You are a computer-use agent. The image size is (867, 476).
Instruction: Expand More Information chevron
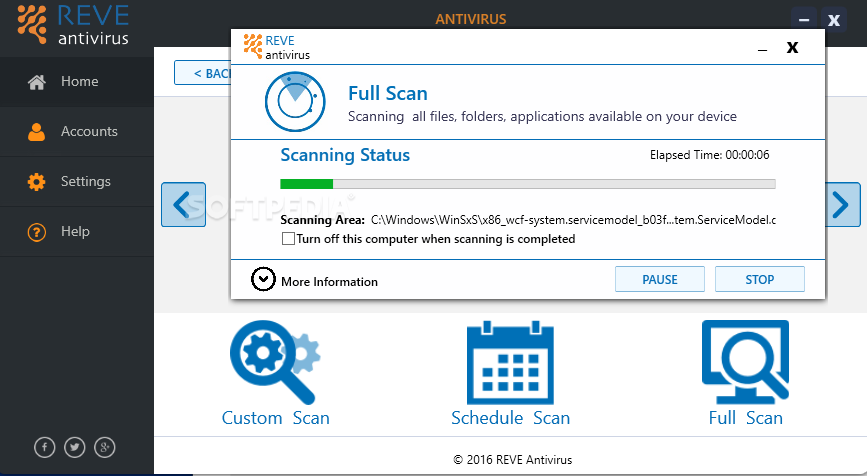(263, 279)
